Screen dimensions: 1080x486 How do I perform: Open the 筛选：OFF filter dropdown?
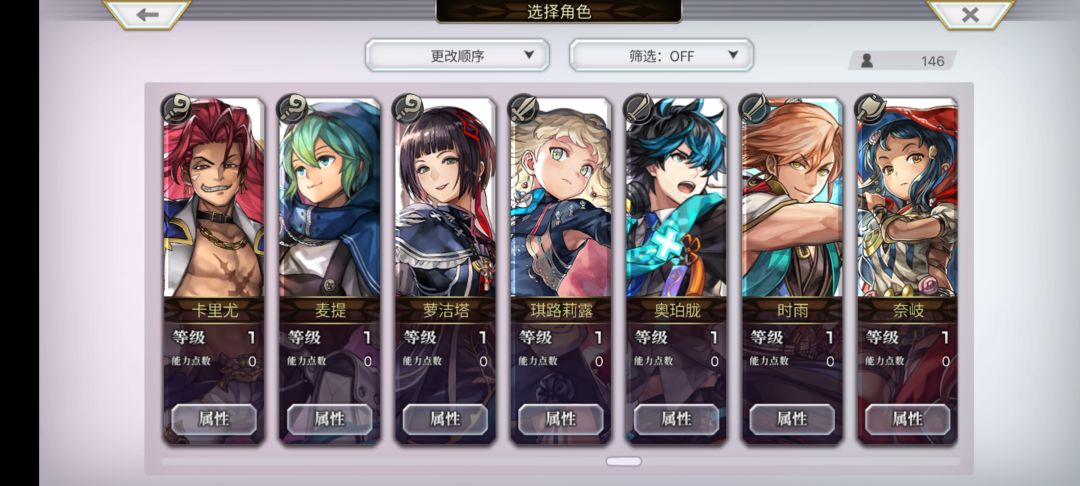(661, 55)
